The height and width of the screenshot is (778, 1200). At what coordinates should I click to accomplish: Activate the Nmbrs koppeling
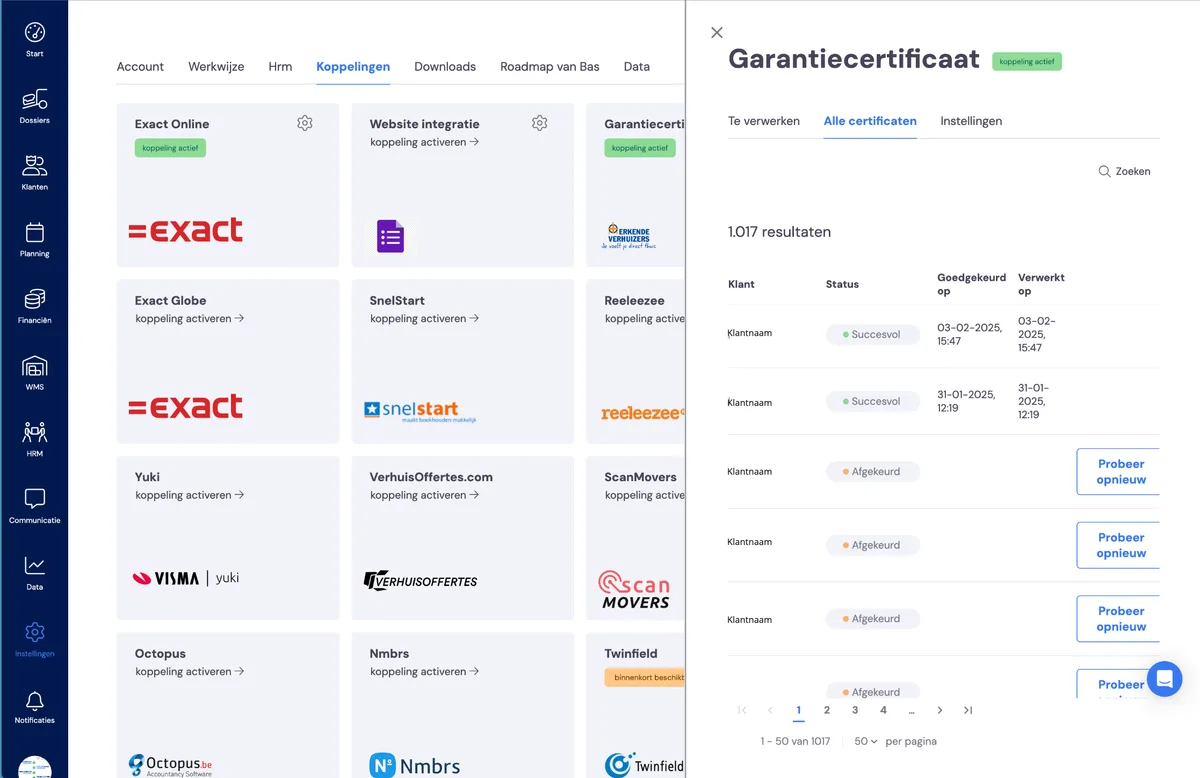click(x=425, y=672)
